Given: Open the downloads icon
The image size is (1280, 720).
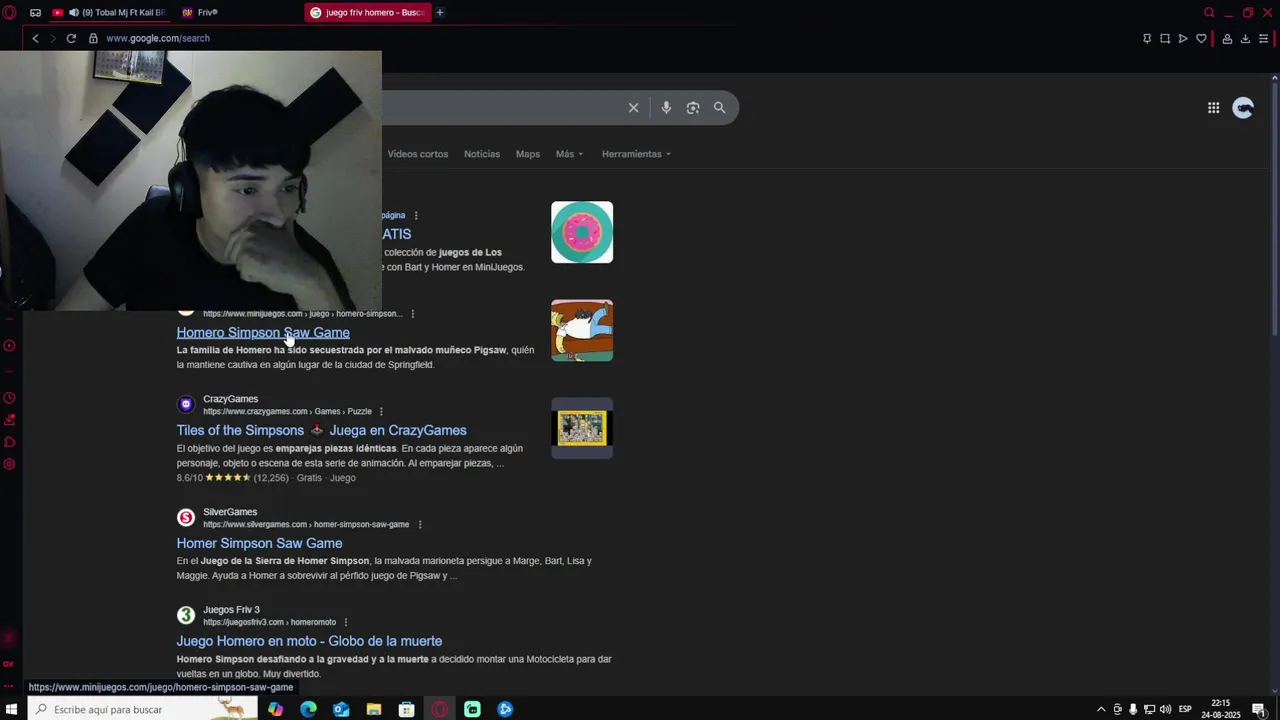Looking at the screenshot, I should point(1245,38).
